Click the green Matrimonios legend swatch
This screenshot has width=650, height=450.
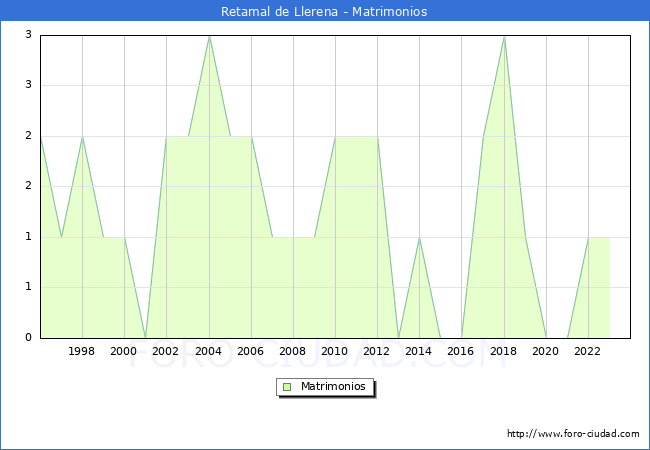pyautogui.click(x=287, y=387)
